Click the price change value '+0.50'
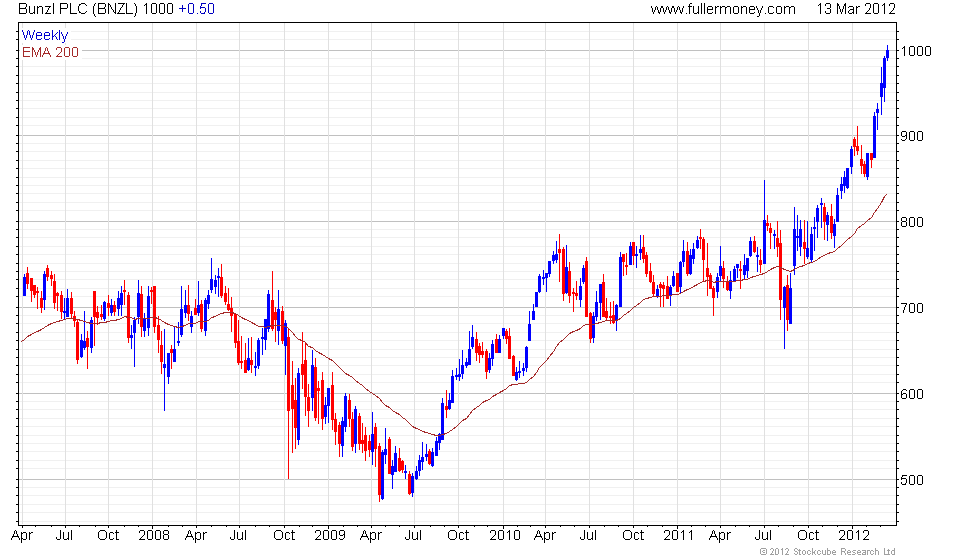This screenshot has height=560, width=980. point(196,9)
